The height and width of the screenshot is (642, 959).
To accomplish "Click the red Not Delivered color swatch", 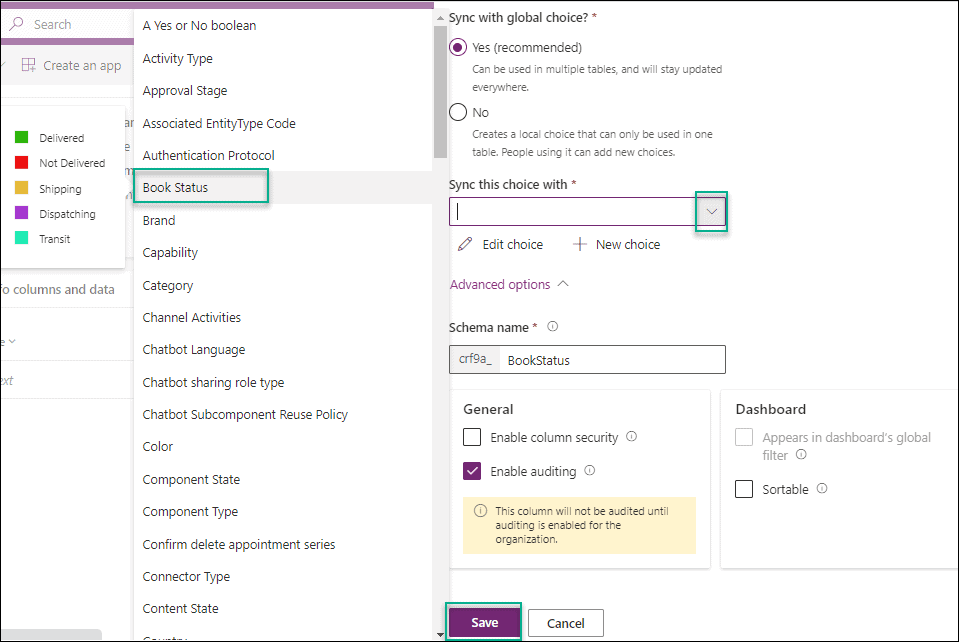I will [21, 162].
